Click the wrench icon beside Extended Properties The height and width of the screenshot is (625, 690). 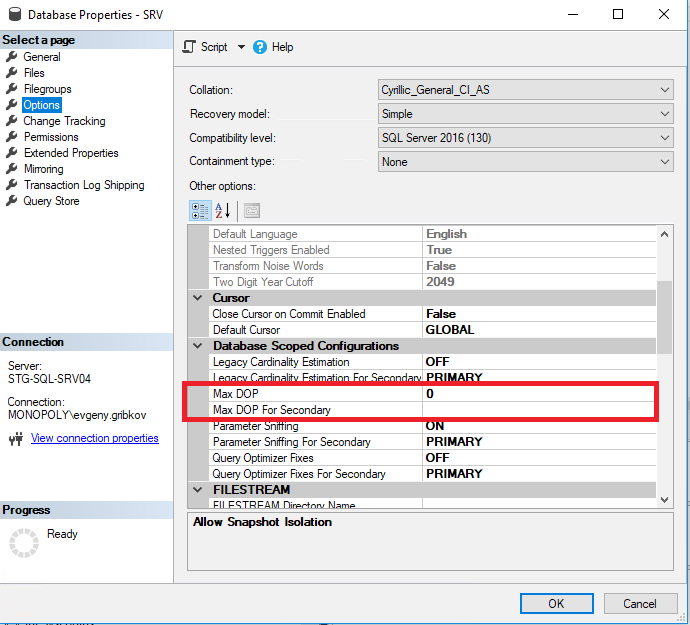pos(11,152)
